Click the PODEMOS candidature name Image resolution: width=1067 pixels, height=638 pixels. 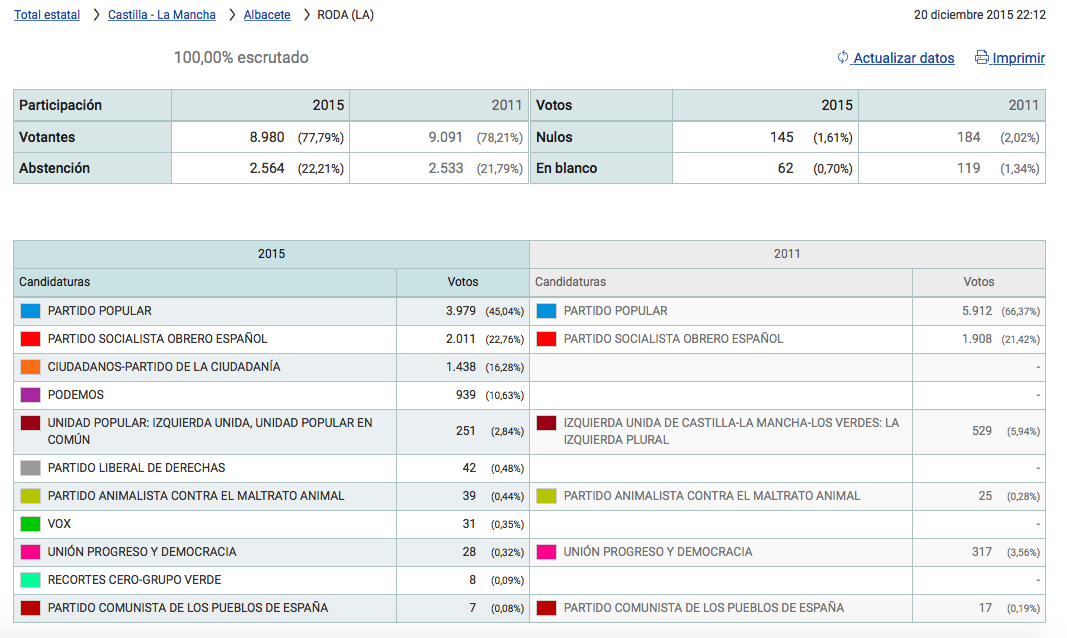(x=76, y=394)
